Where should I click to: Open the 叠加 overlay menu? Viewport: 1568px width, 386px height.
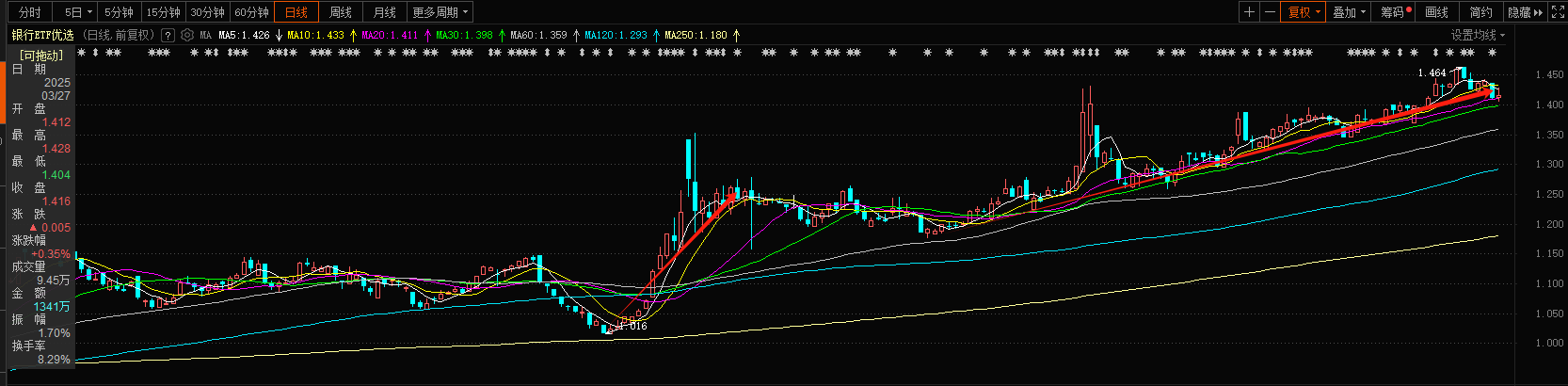pyautogui.click(x=1349, y=12)
